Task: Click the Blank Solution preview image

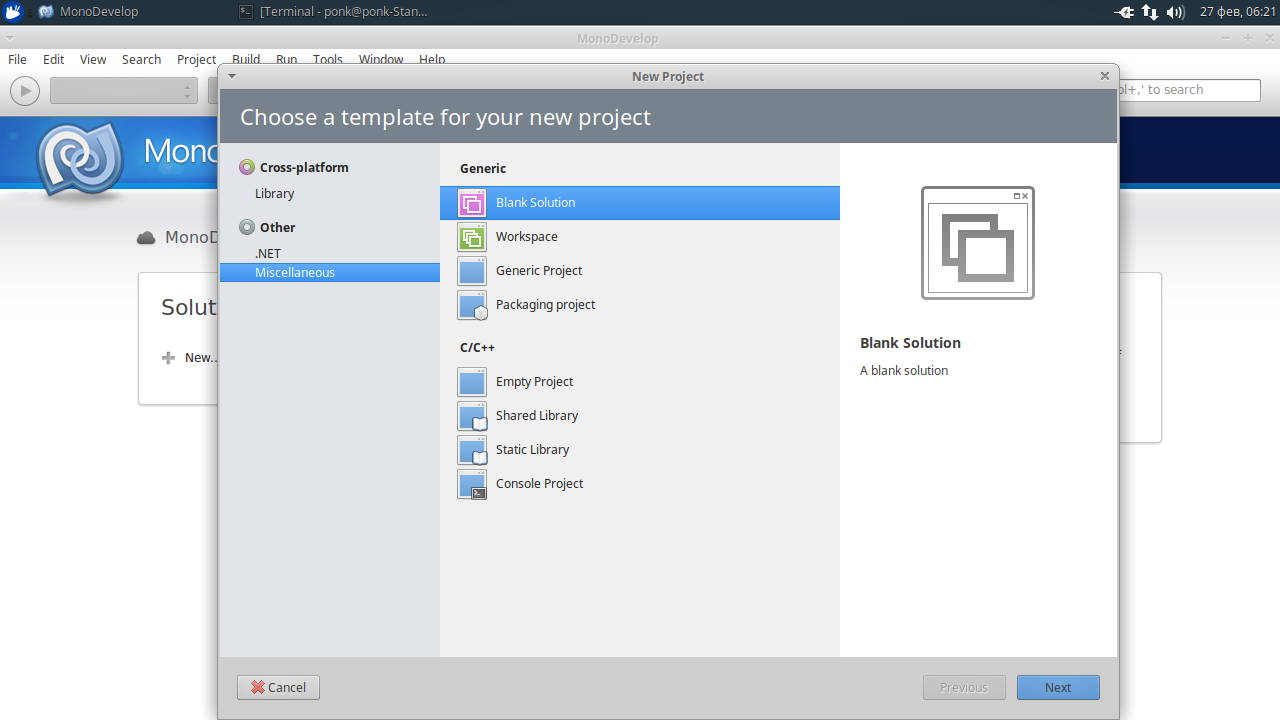Action: pos(978,243)
